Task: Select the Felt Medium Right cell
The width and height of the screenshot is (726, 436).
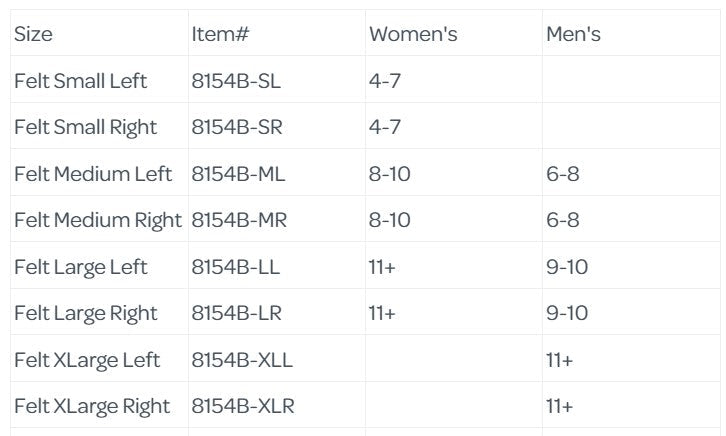Action: (x=98, y=220)
